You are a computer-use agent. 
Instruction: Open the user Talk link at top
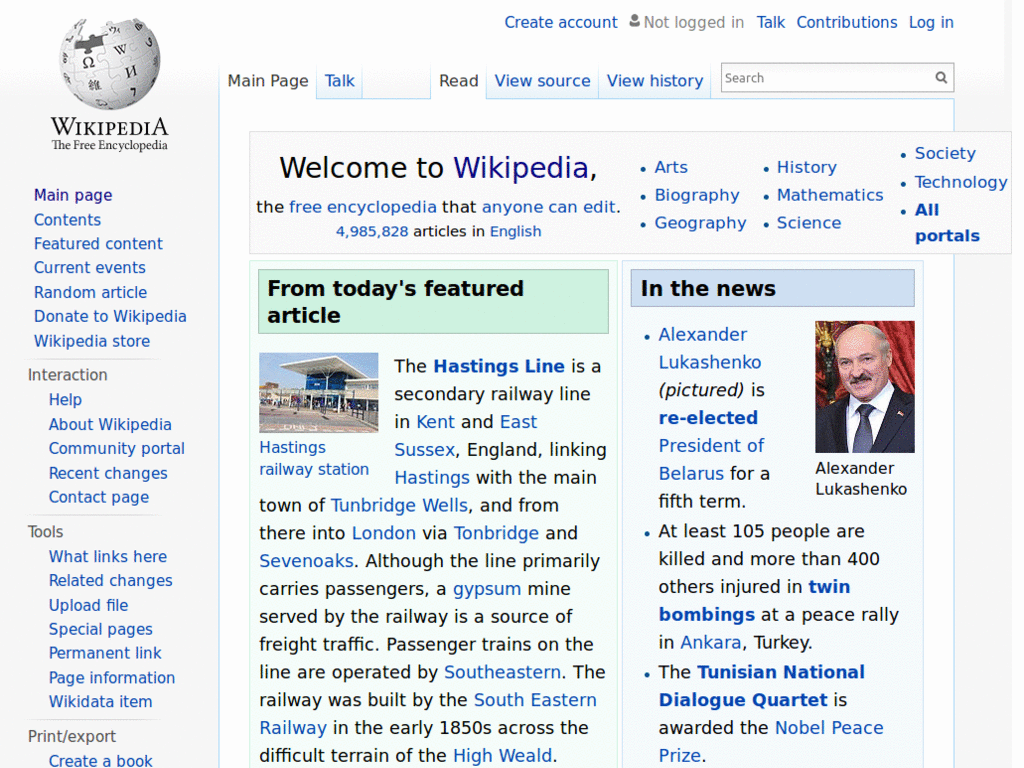(x=771, y=22)
